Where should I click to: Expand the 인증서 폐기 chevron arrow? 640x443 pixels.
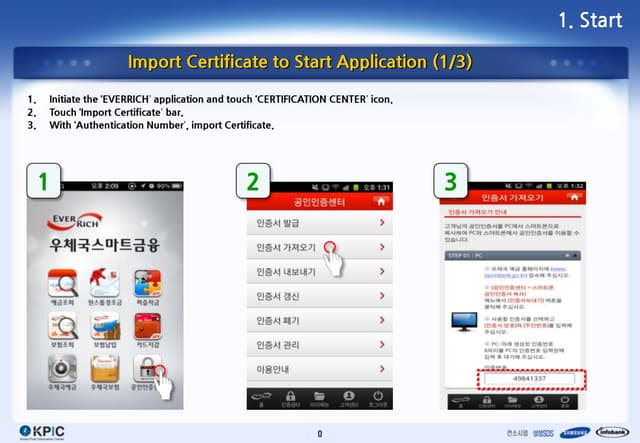(382, 320)
